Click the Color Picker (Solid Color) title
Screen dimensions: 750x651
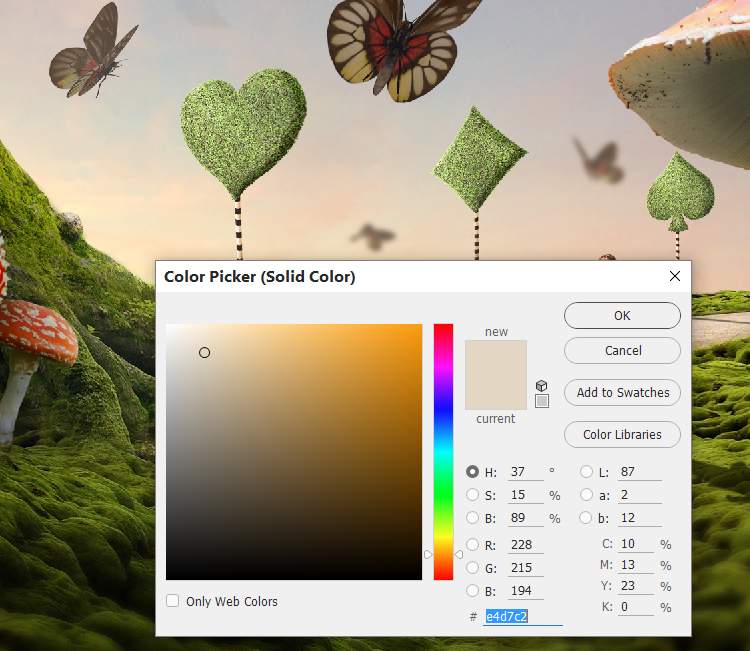(260, 277)
